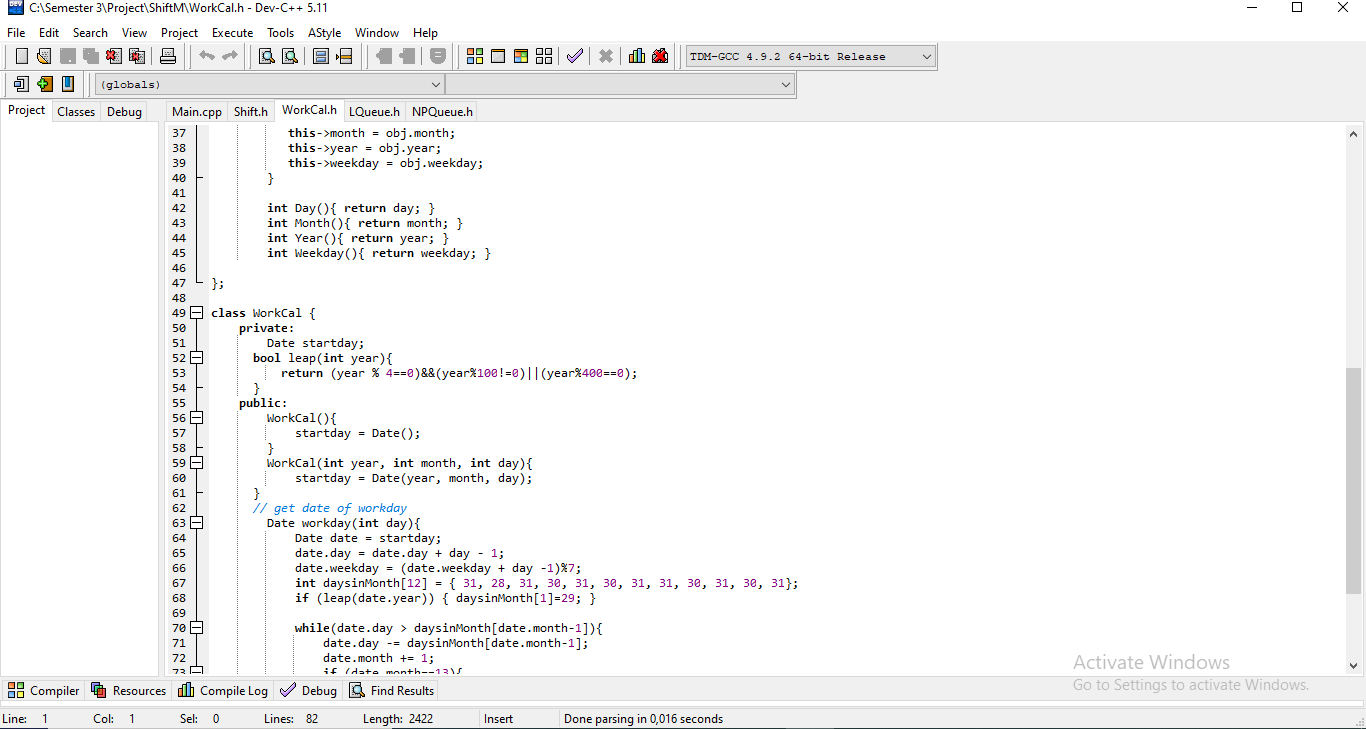Open the Edit menu
1366x729 pixels.
click(x=49, y=33)
